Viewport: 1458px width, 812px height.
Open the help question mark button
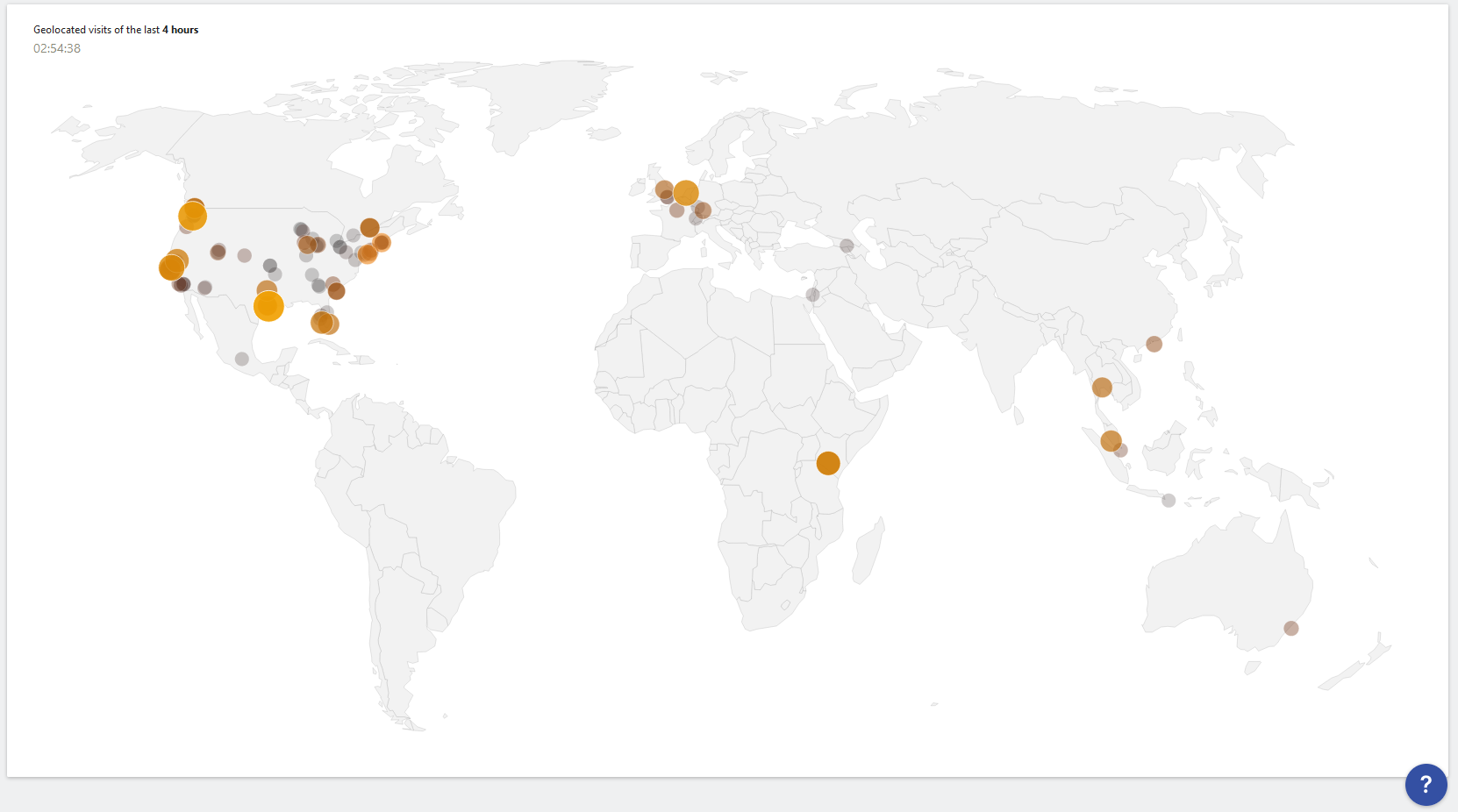pyautogui.click(x=1426, y=784)
